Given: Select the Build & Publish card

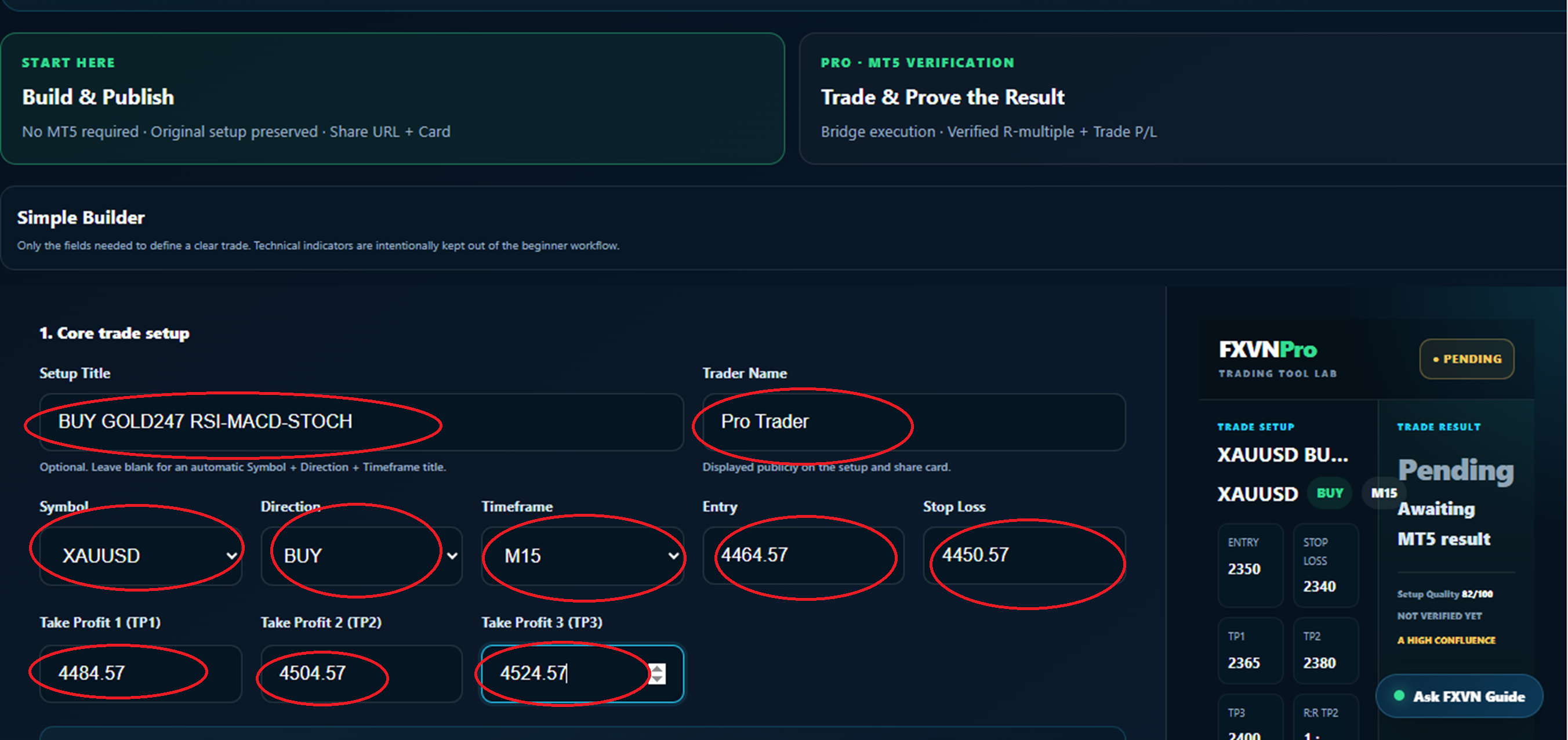Looking at the screenshot, I should click(393, 99).
